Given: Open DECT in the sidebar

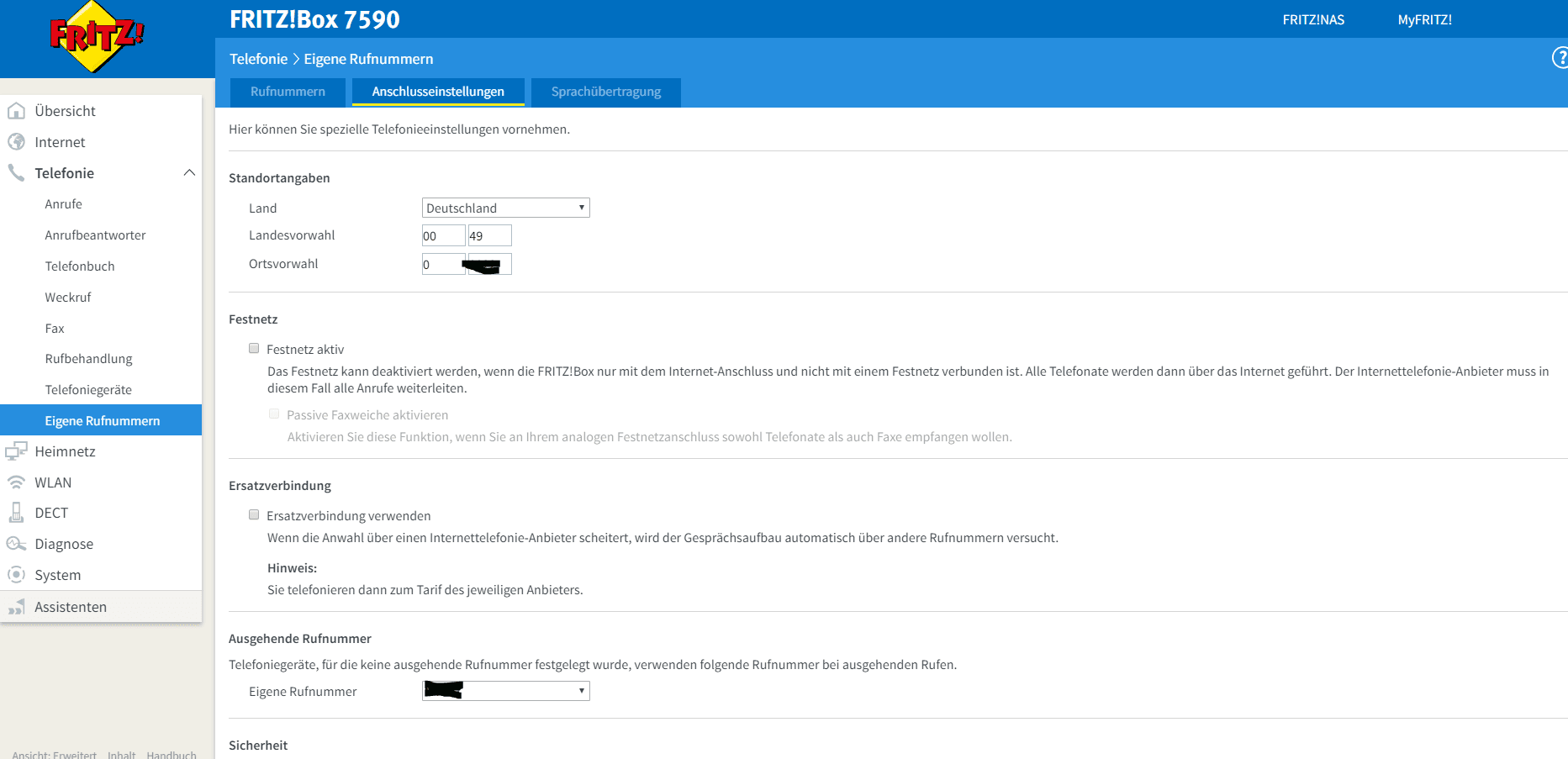Looking at the screenshot, I should (x=51, y=513).
